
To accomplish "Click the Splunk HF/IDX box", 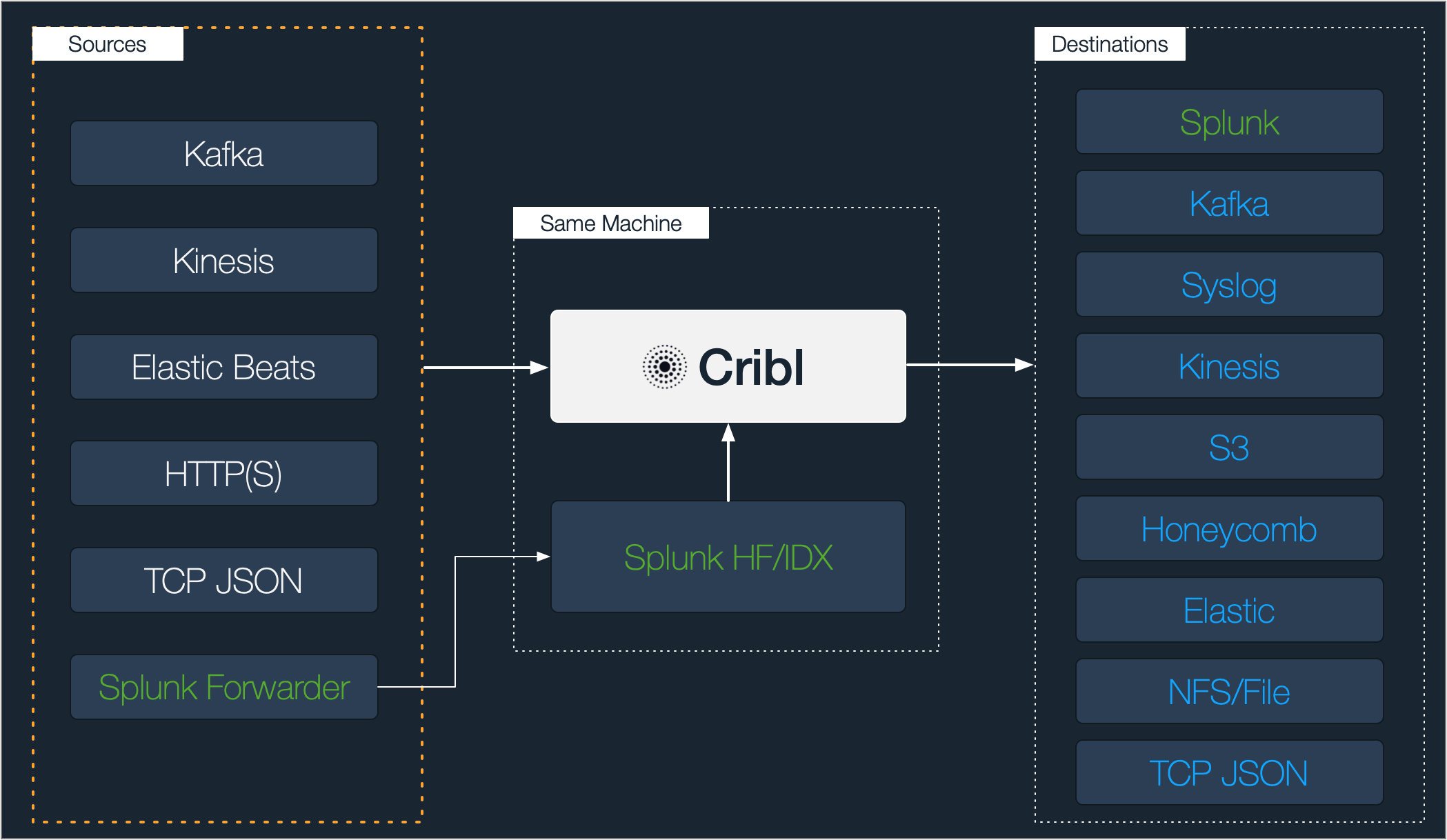I will click(728, 557).
